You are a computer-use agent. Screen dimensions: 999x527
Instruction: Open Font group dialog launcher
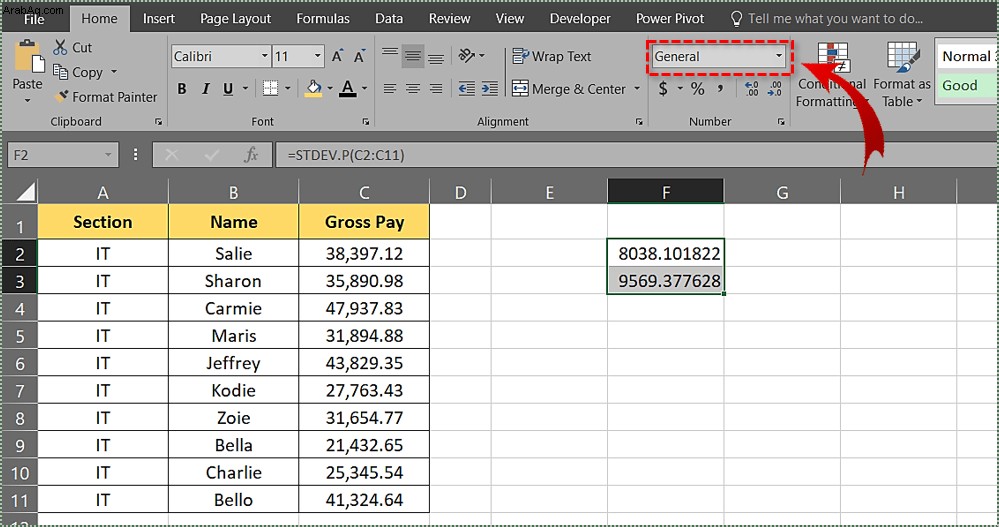coord(366,122)
